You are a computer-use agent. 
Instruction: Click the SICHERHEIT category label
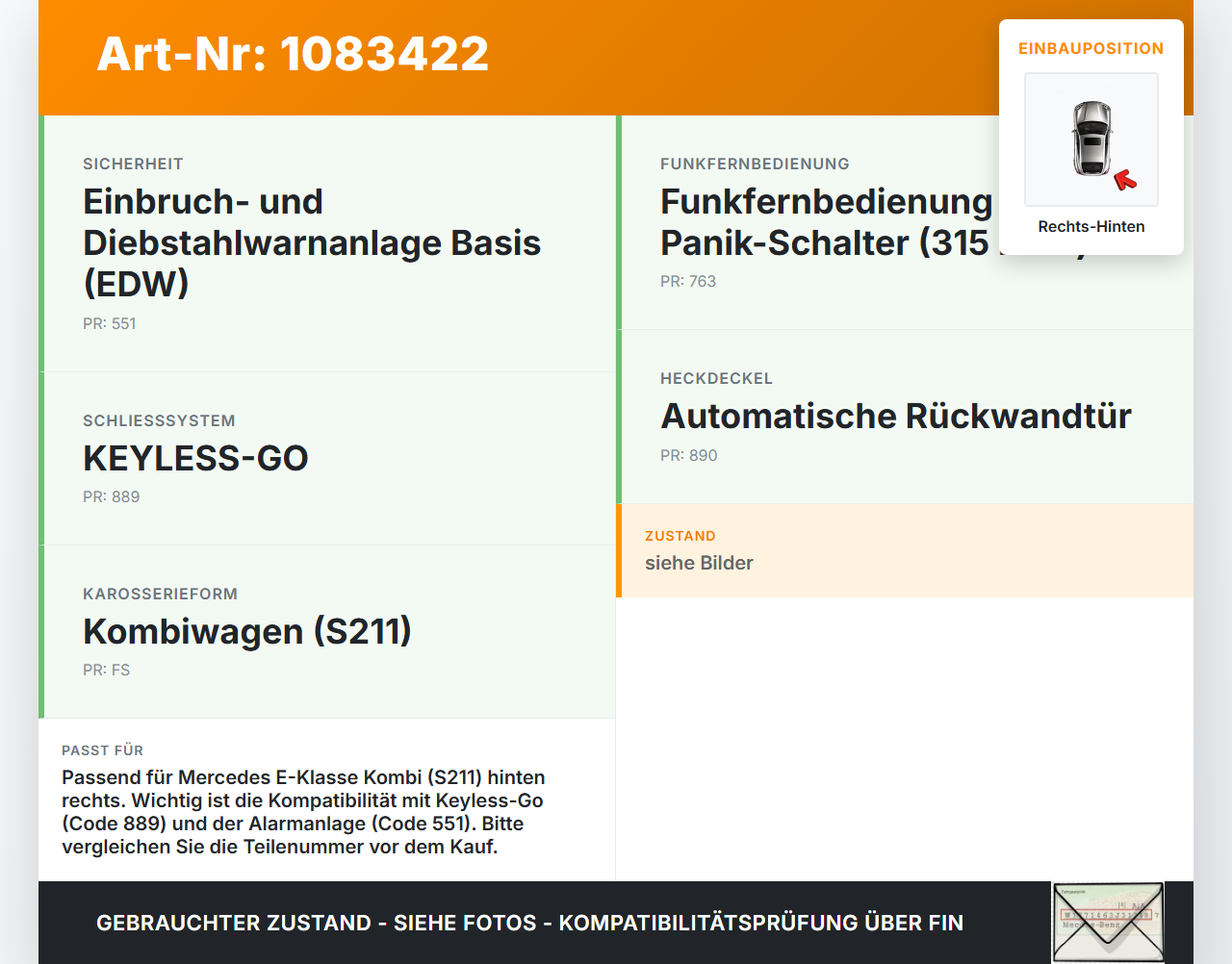(133, 165)
